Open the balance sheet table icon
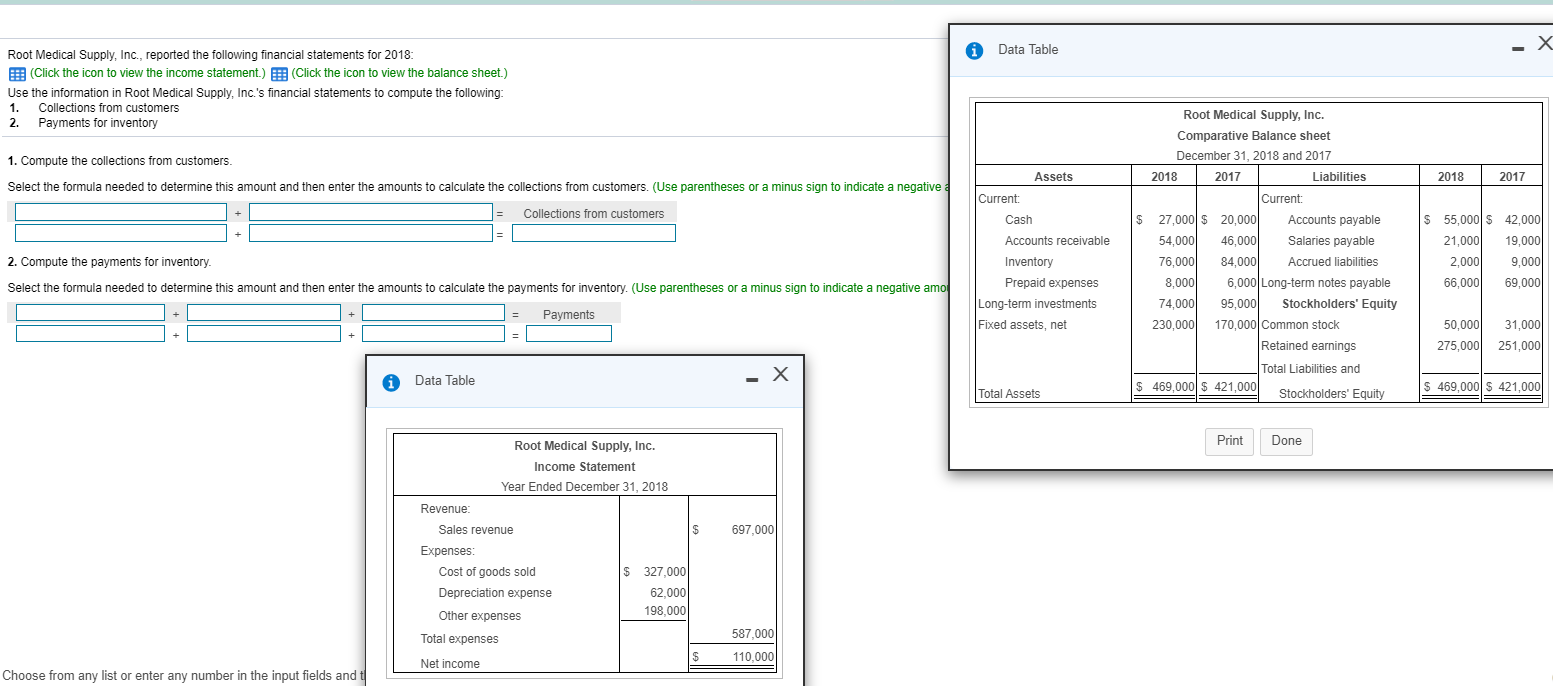The width and height of the screenshot is (1553, 686). click(x=280, y=73)
